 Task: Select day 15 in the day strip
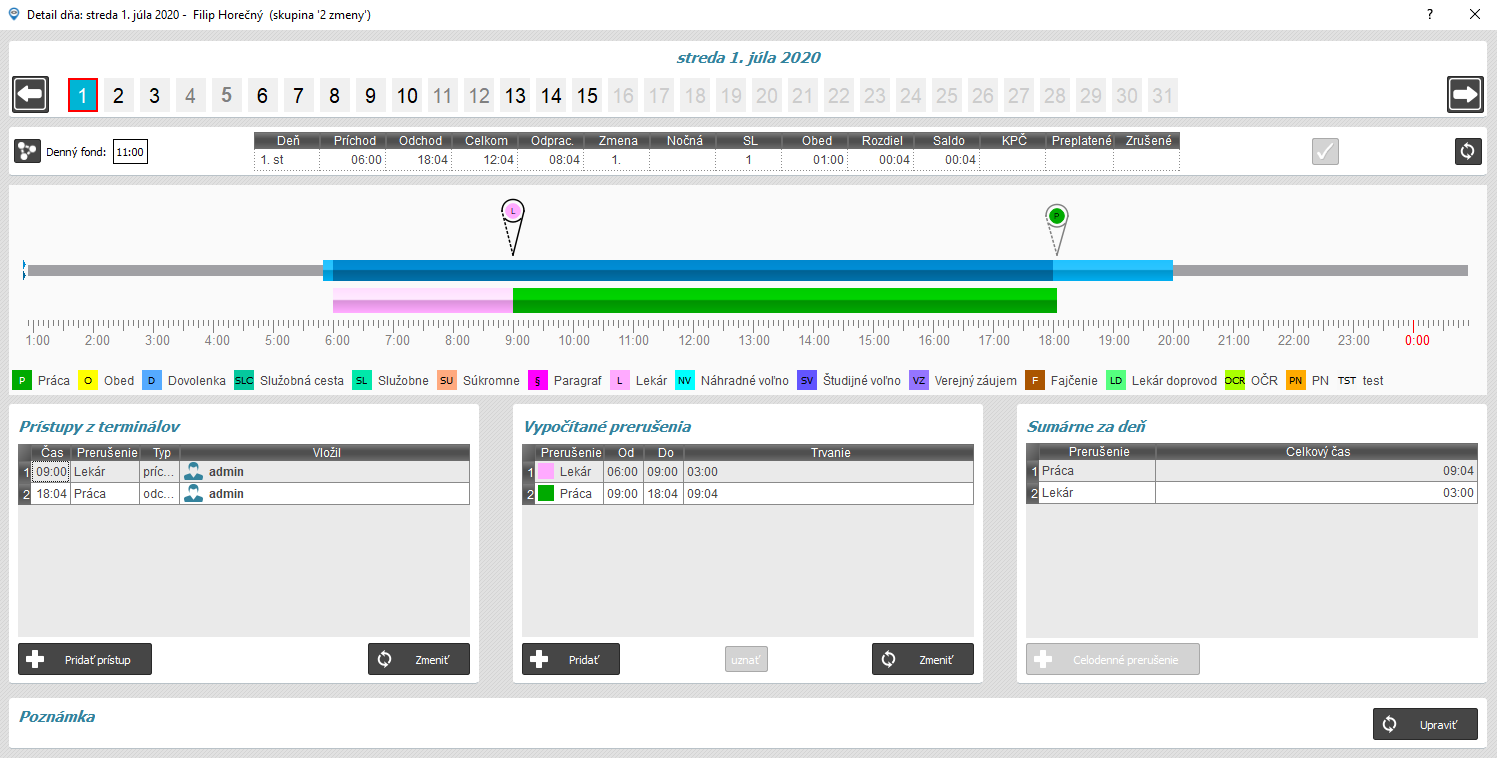(587, 95)
